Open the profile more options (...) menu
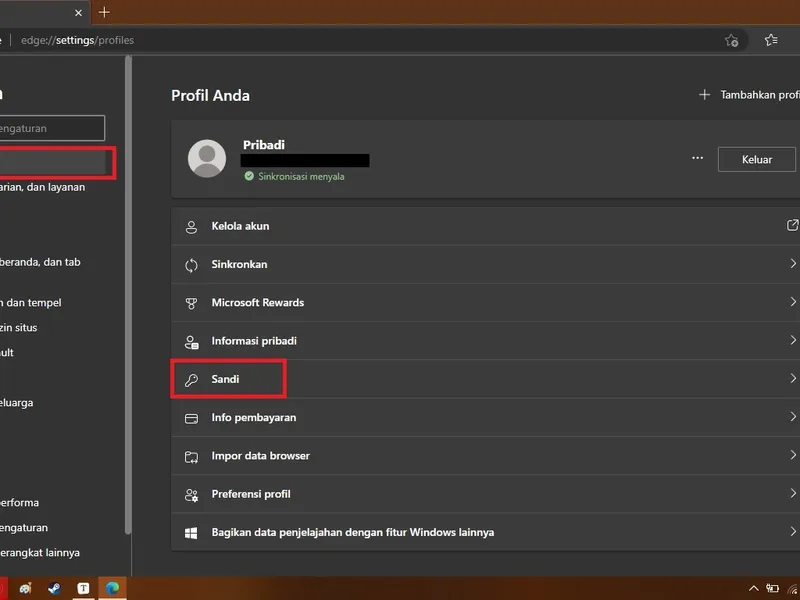800x600 pixels. (697, 158)
